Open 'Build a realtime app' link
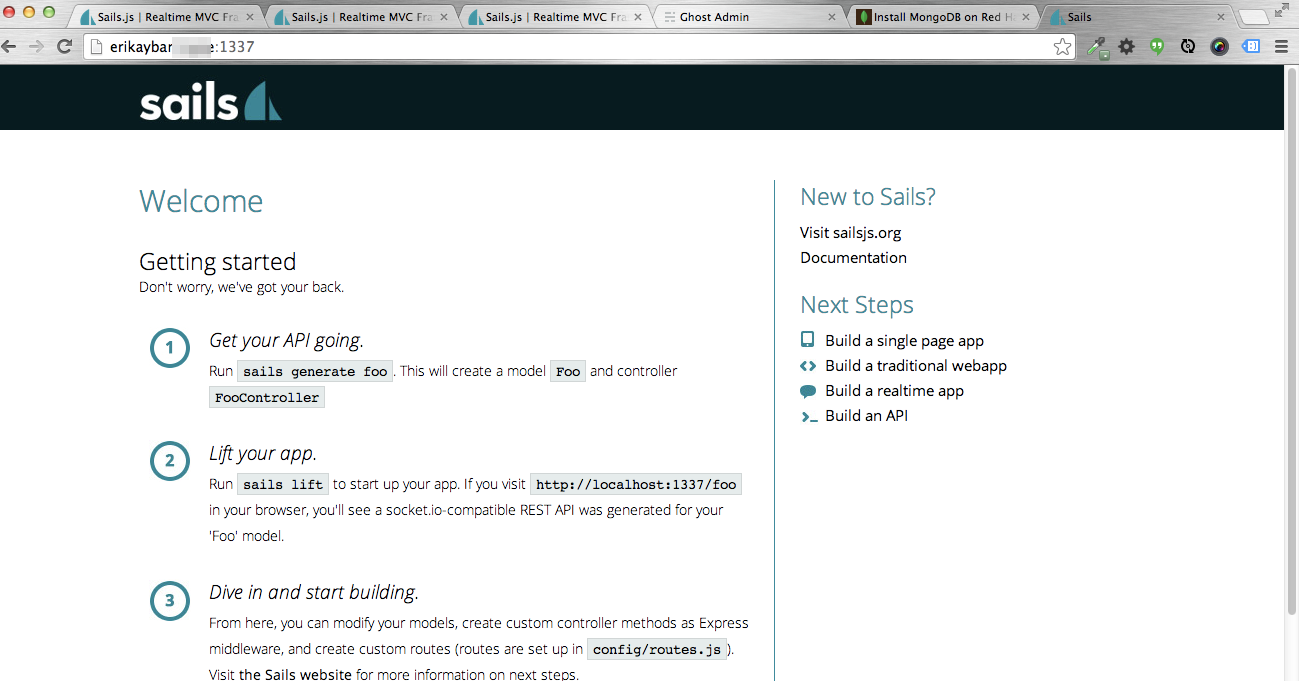Viewport: 1299px width, 681px height. 894,390
